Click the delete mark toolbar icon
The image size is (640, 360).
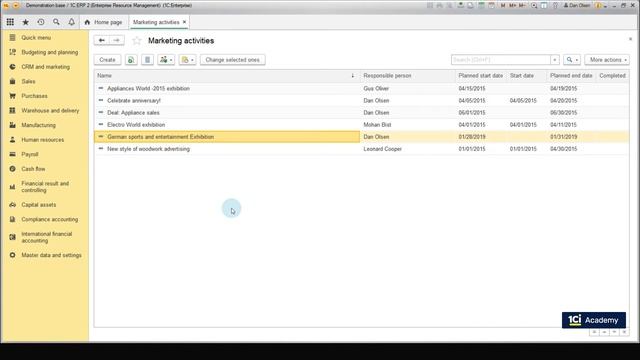tap(147, 60)
